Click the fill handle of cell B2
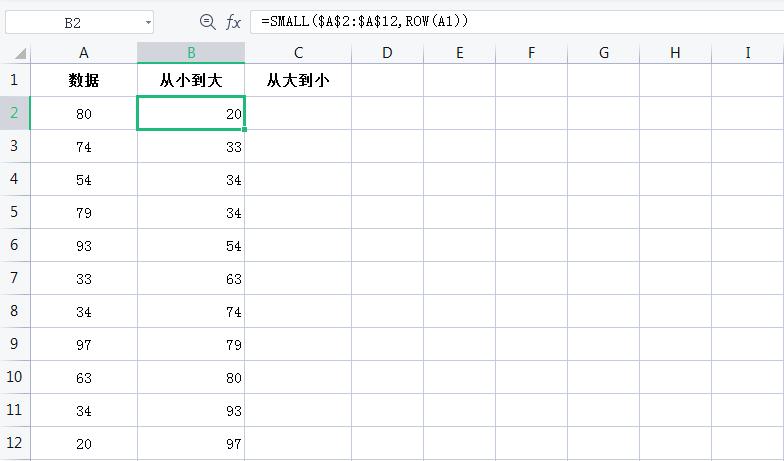This screenshot has height=461, width=784. [x=244, y=130]
